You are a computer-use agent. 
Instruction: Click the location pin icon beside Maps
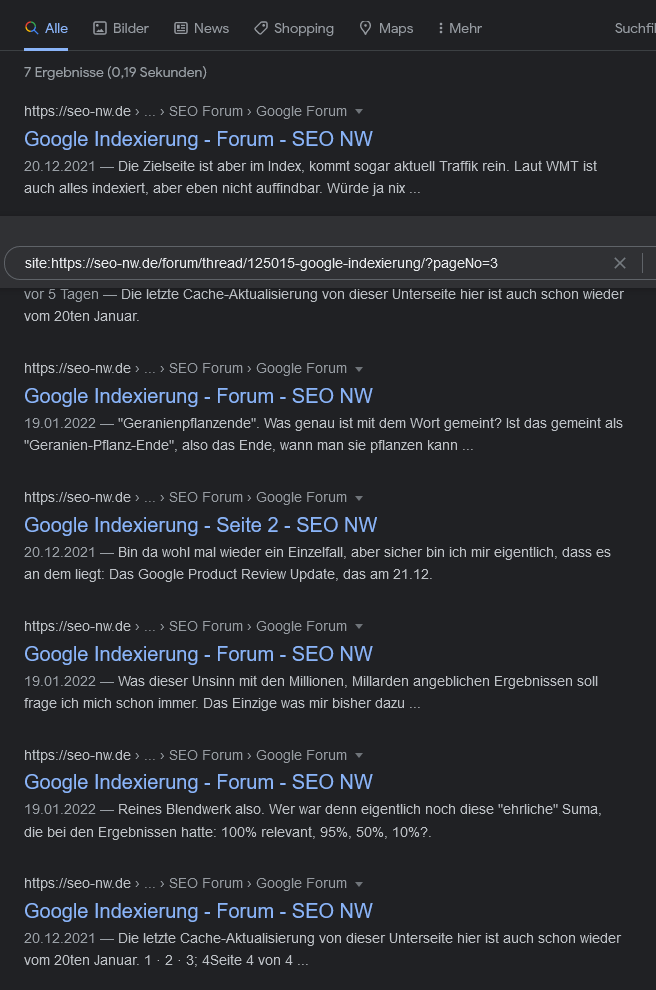pos(365,28)
